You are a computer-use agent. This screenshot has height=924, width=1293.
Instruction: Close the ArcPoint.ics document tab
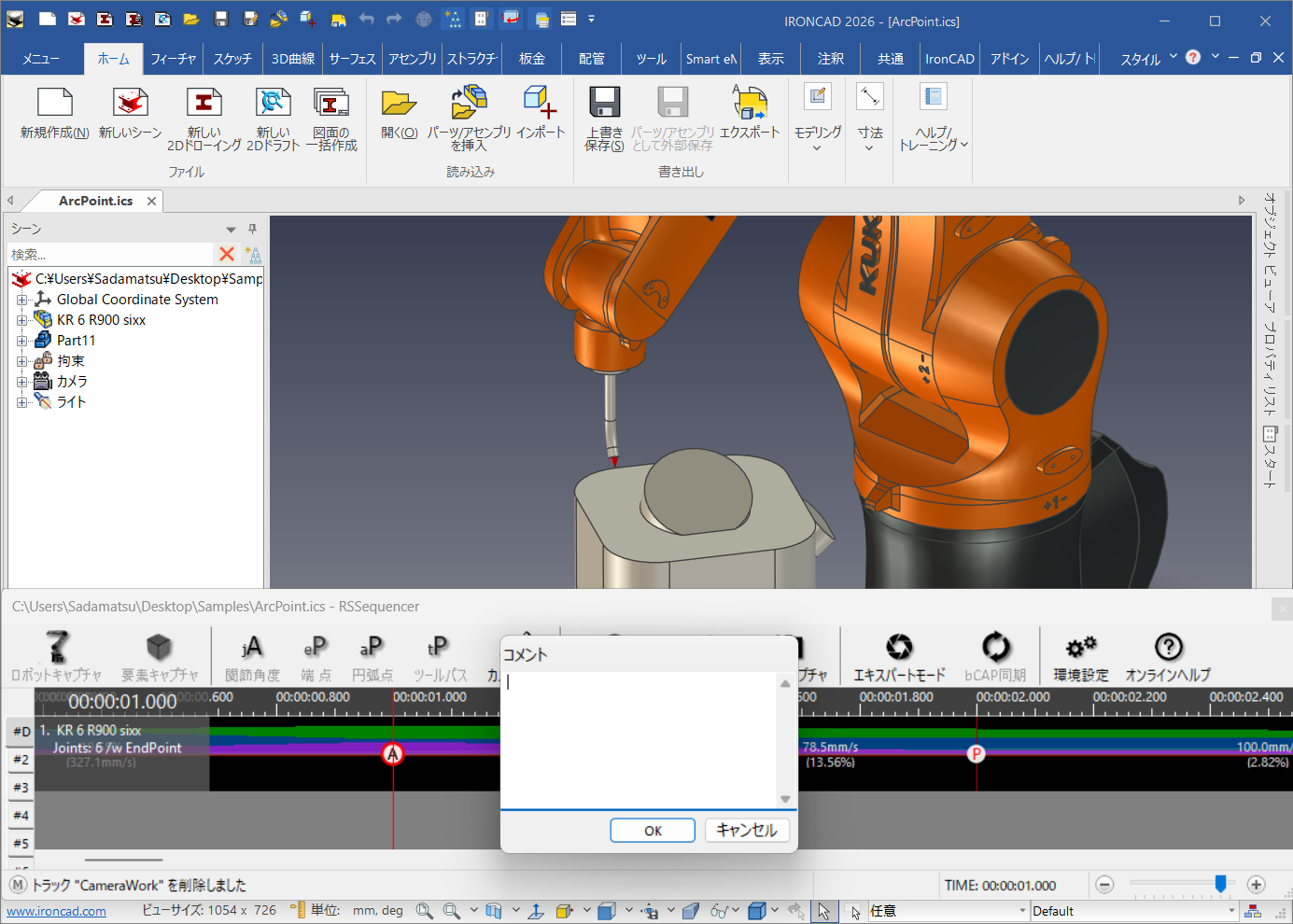click(151, 201)
